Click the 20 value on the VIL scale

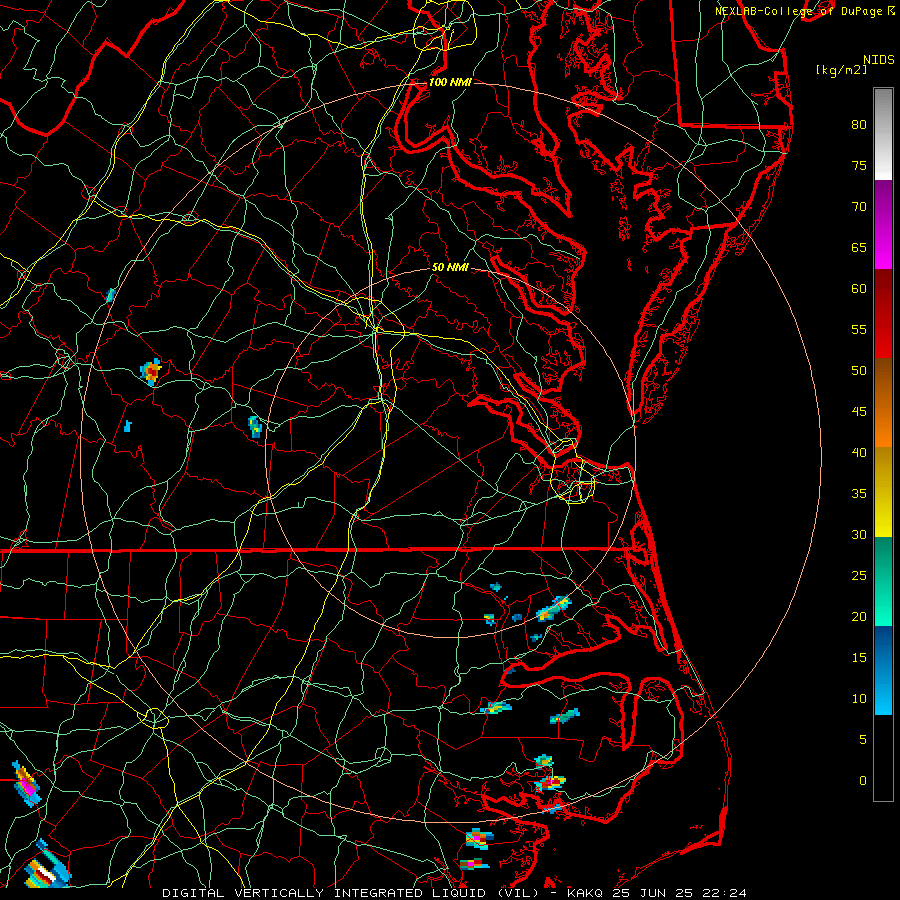859,616
